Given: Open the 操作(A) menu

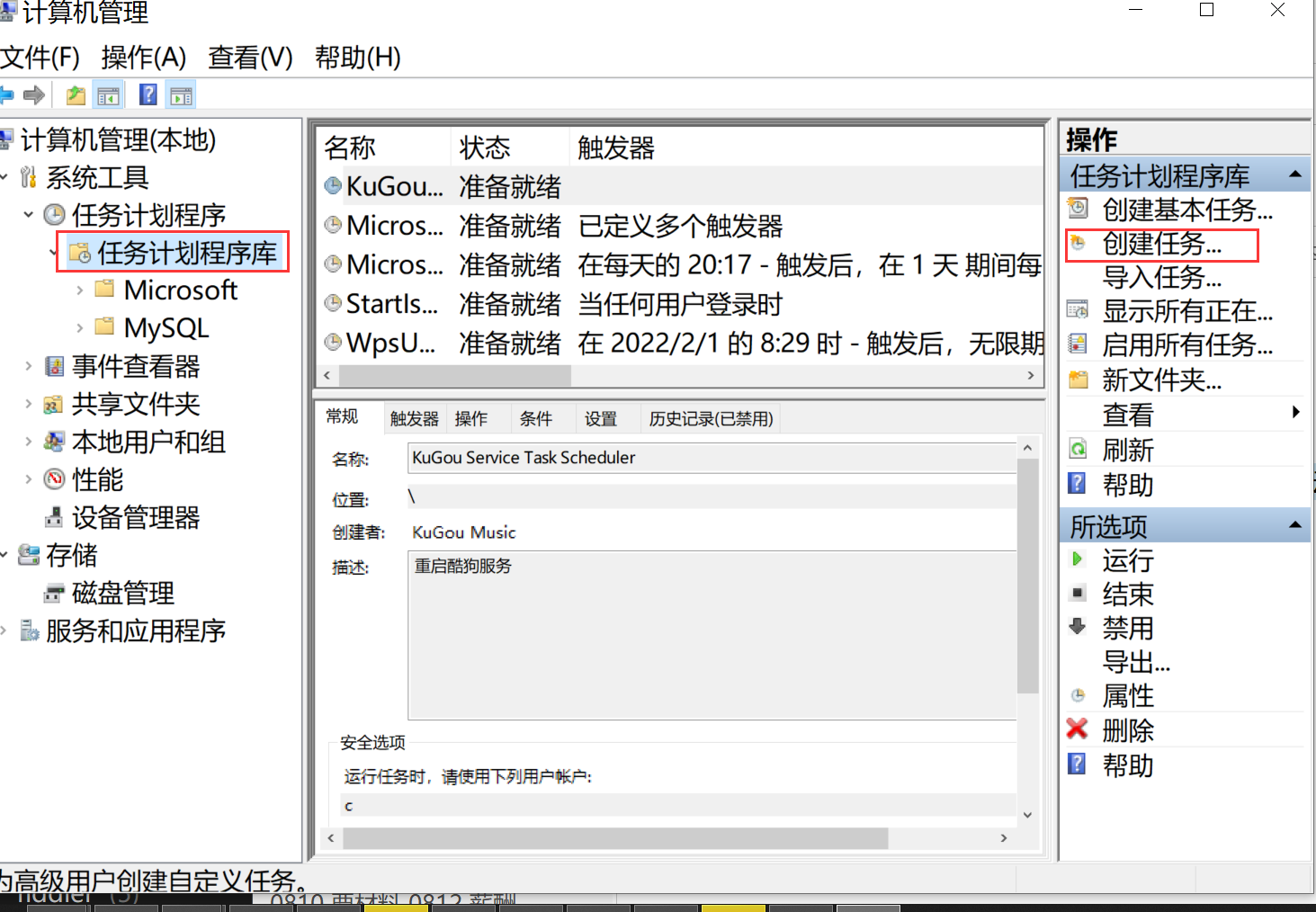Looking at the screenshot, I should point(144,57).
